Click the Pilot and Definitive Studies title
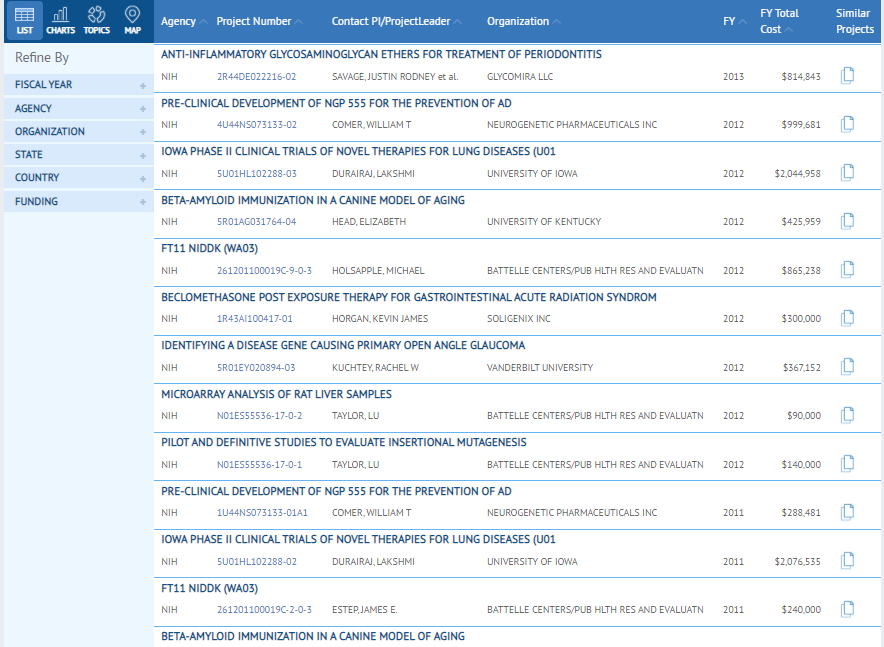The image size is (884, 647). point(344,442)
